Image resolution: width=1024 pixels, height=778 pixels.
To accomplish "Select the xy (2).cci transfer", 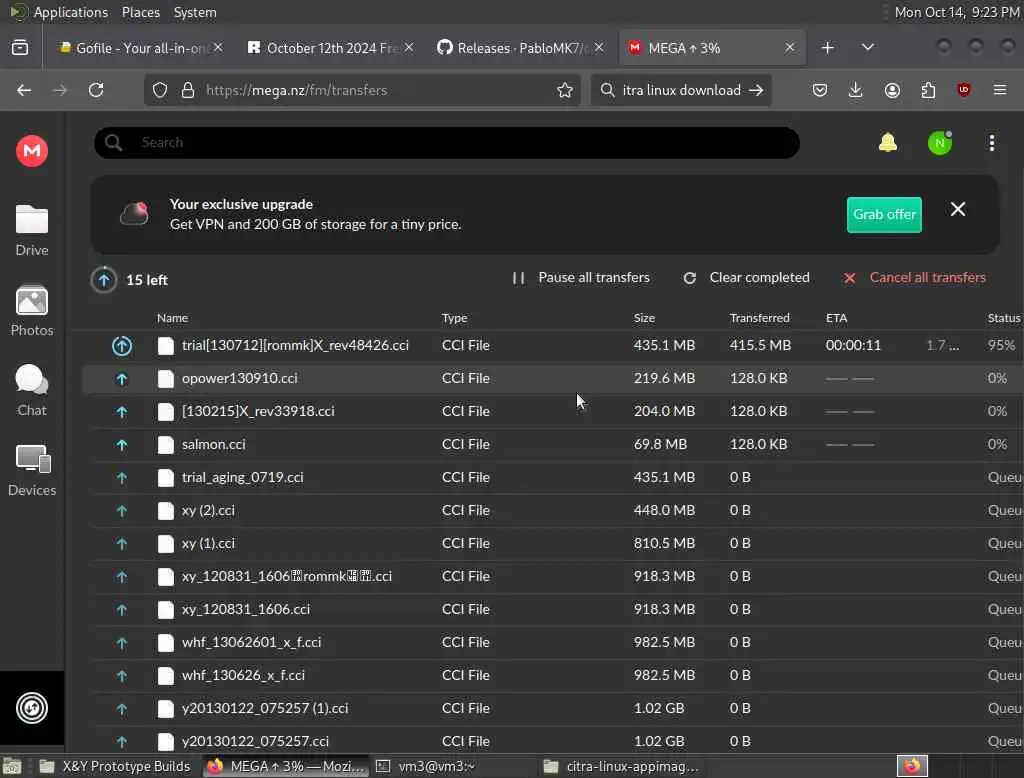I will [552, 510].
